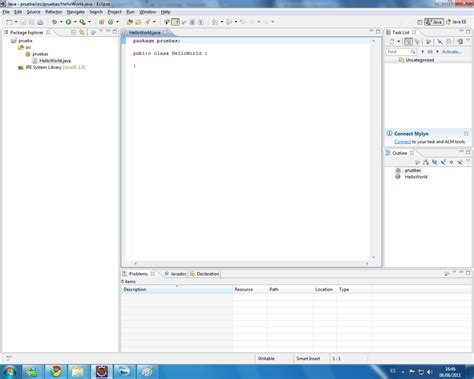Click the Print toolbar icon
The height and width of the screenshot is (379, 474).
point(40,22)
